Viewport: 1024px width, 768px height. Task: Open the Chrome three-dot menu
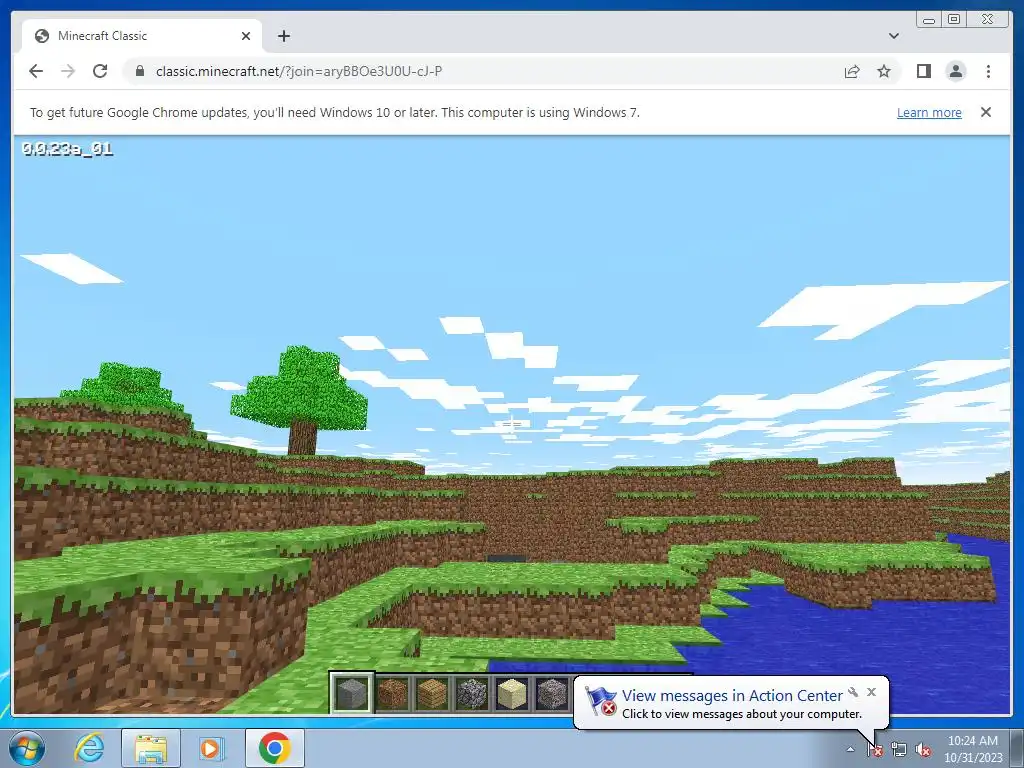(x=988, y=71)
